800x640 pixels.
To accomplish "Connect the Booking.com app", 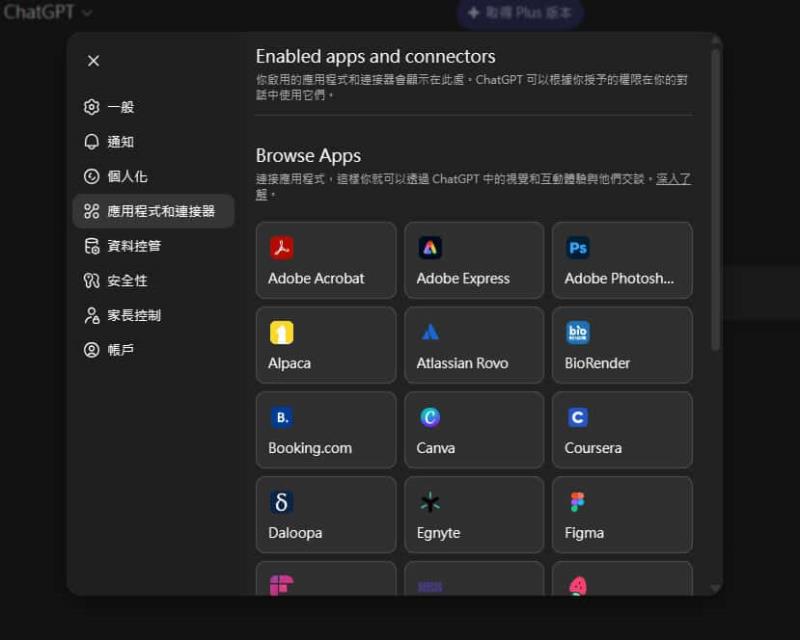I will (325, 430).
